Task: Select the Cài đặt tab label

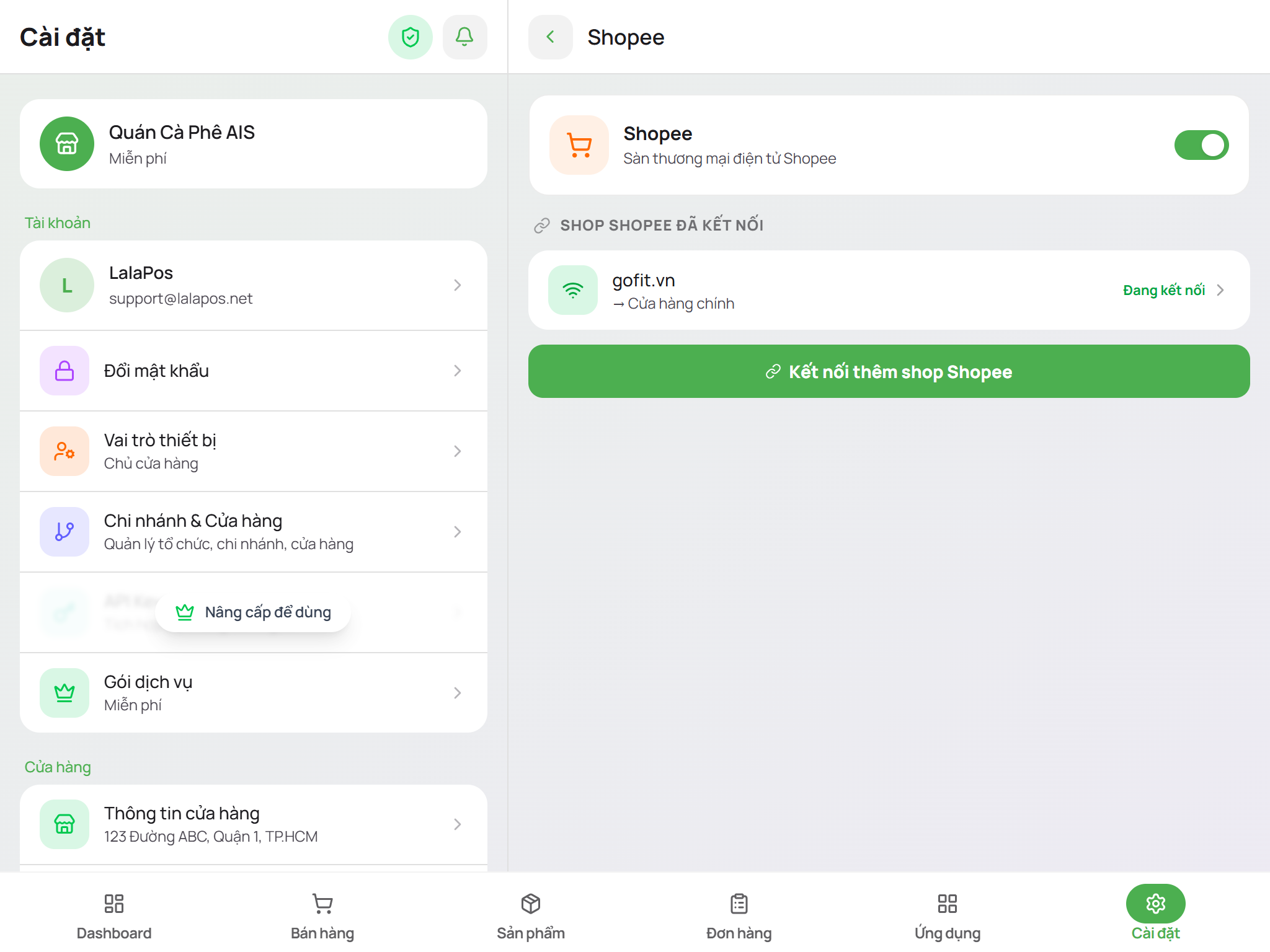Action: tap(1156, 933)
